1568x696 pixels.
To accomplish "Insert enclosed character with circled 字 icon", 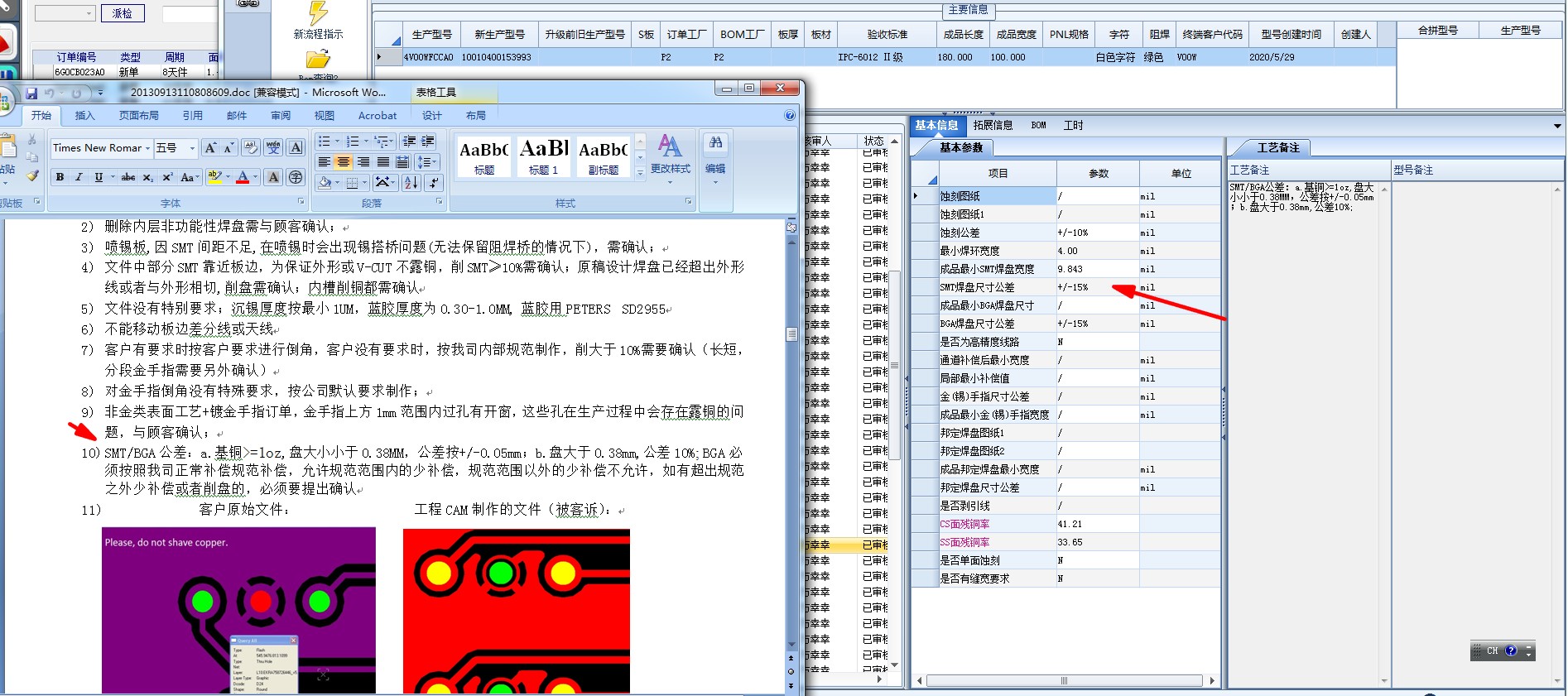I will 296,177.
